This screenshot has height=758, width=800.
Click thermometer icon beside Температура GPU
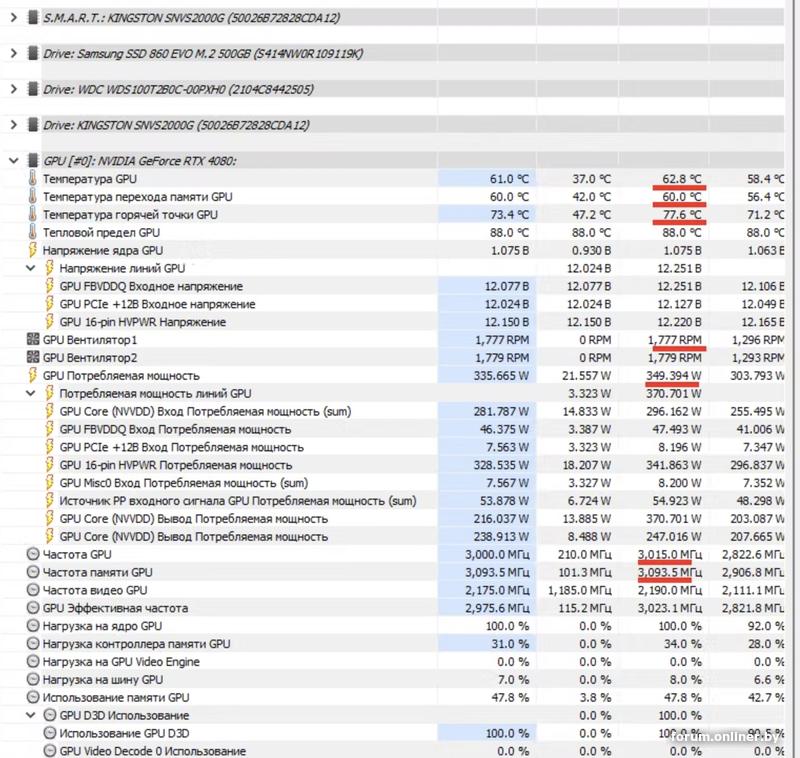pyautogui.click(x=33, y=179)
